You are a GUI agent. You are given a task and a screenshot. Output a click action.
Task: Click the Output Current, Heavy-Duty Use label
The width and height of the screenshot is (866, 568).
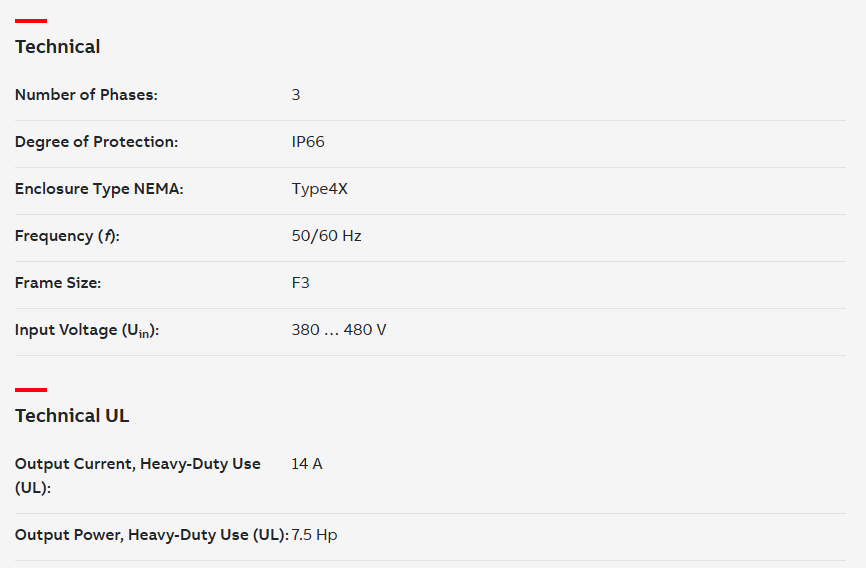[137, 464]
